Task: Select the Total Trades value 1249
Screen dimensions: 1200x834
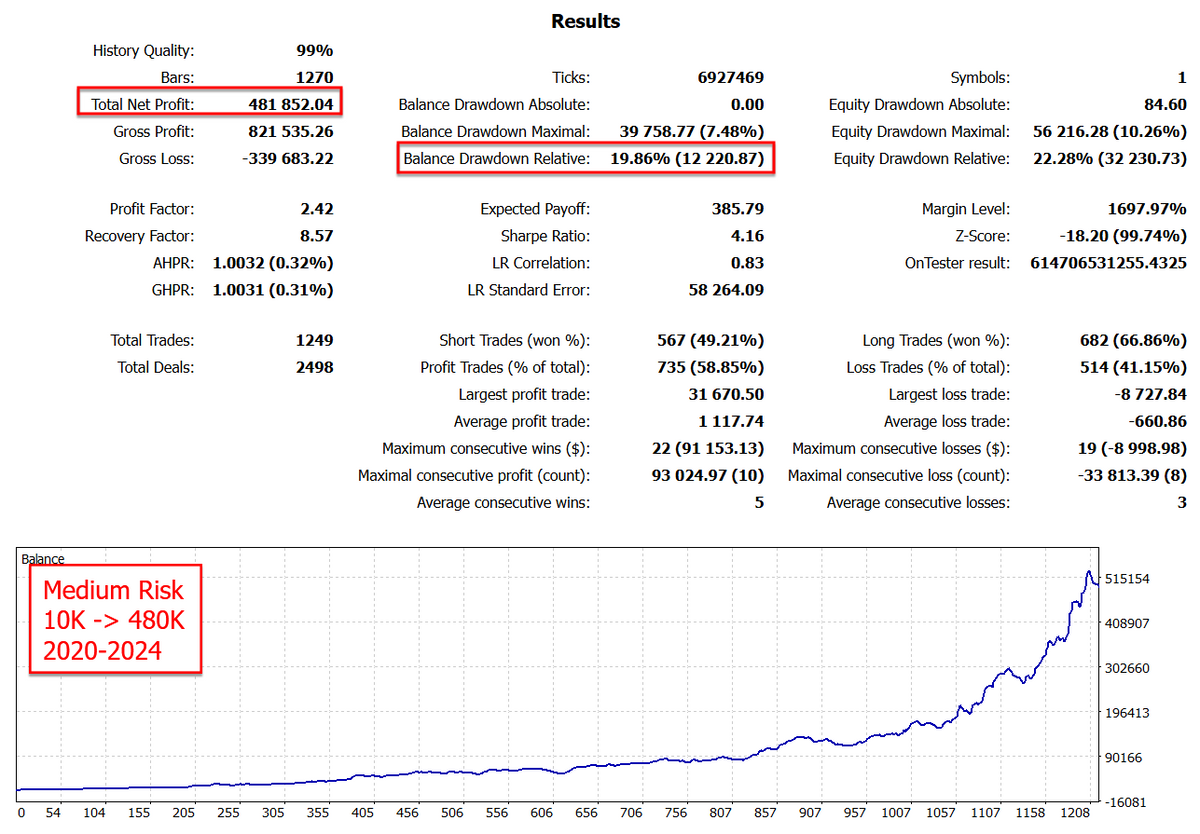Action: [x=314, y=341]
